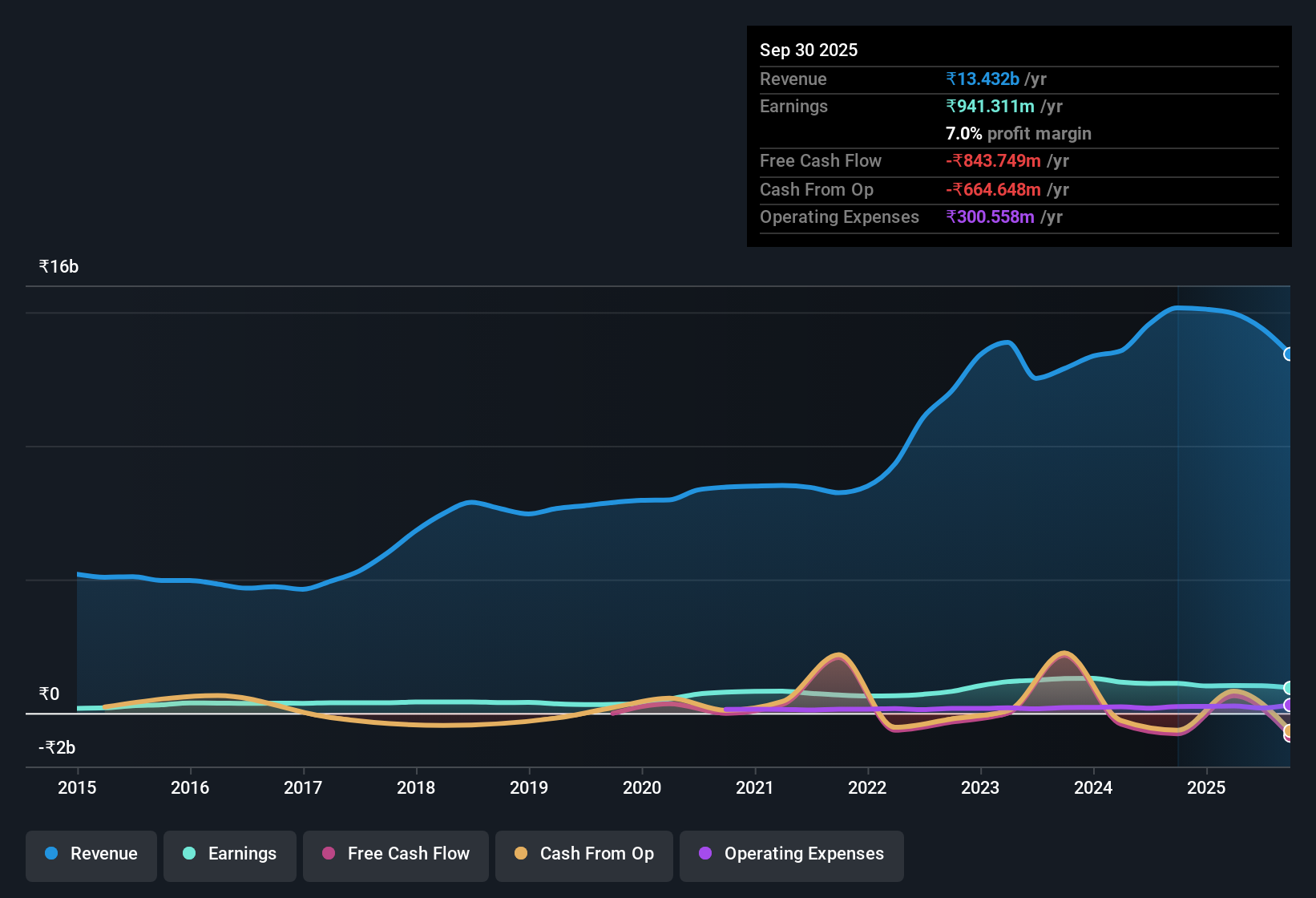The image size is (1316, 898).
Task: Expand the Cash From Op legend entry
Action: tap(583, 855)
